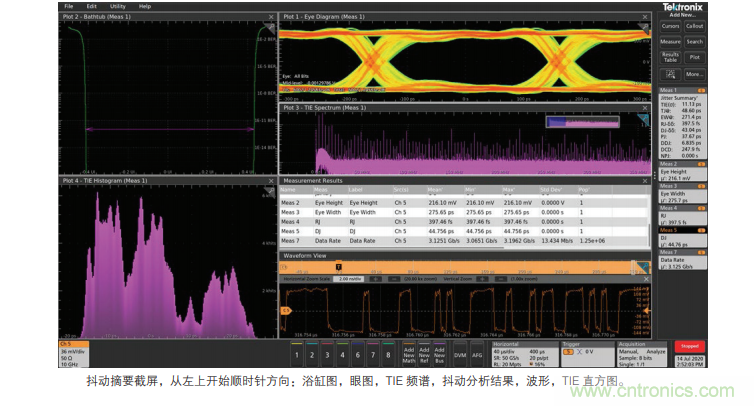
Task: Click the Results Table button
Action: (670, 59)
